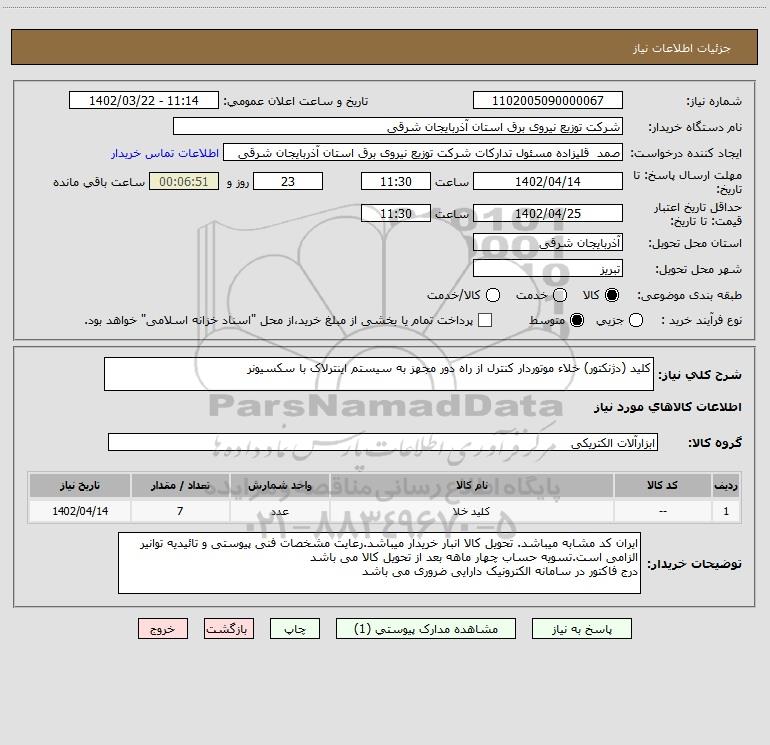770x745 pixels.
Task: Click the remaining days field 23
Action: click(x=288, y=181)
